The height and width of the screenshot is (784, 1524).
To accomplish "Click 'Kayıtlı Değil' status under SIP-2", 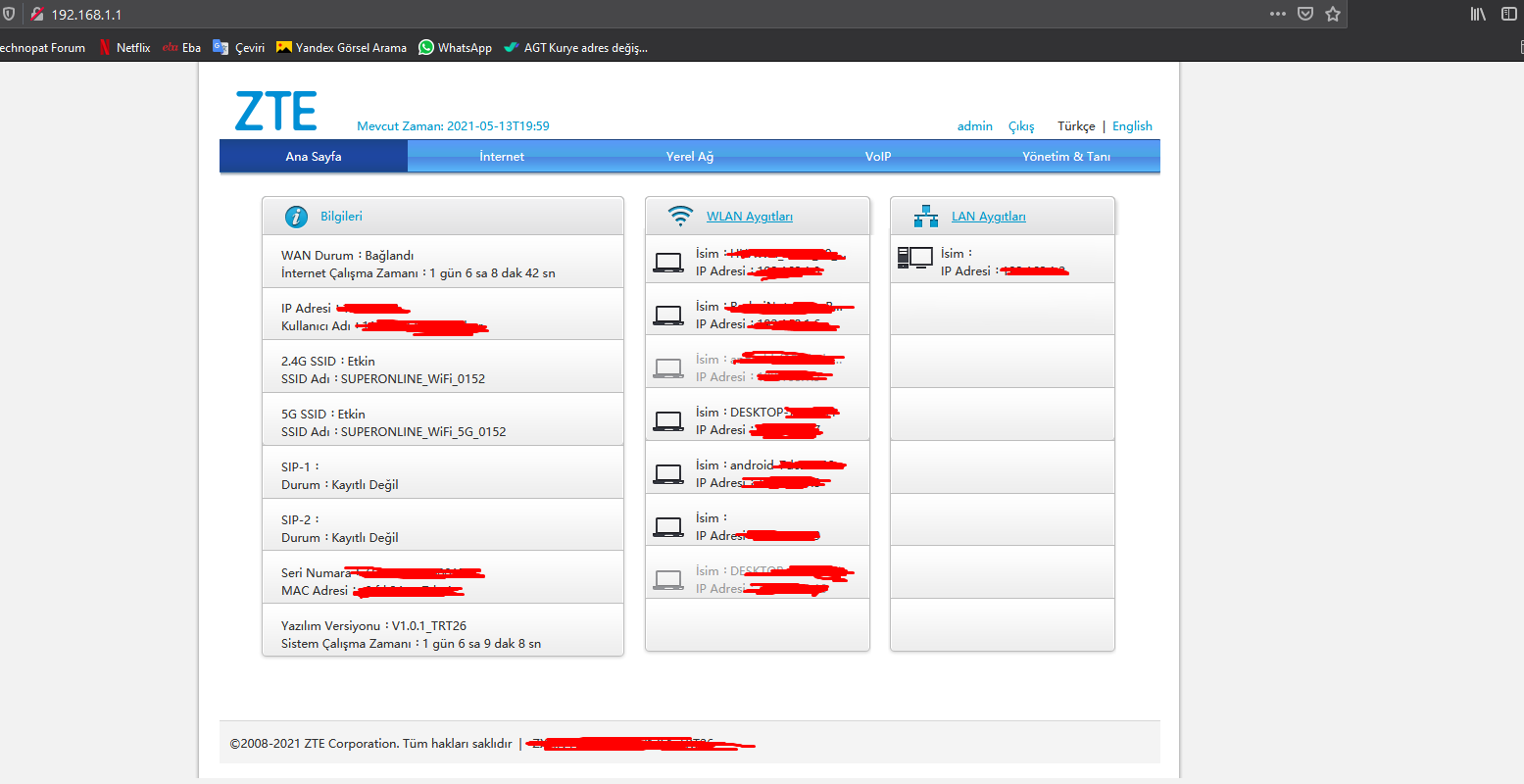I will click(x=365, y=538).
